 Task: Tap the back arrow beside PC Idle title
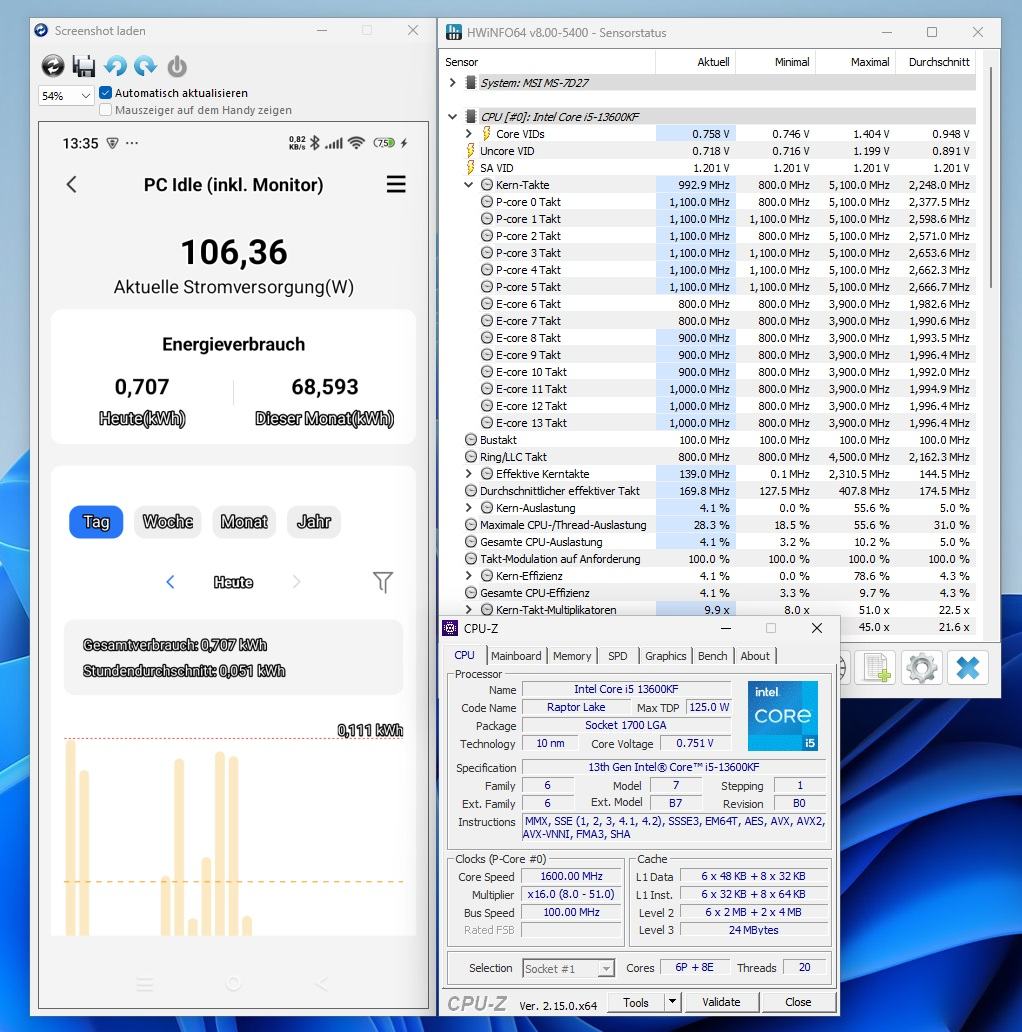(72, 185)
